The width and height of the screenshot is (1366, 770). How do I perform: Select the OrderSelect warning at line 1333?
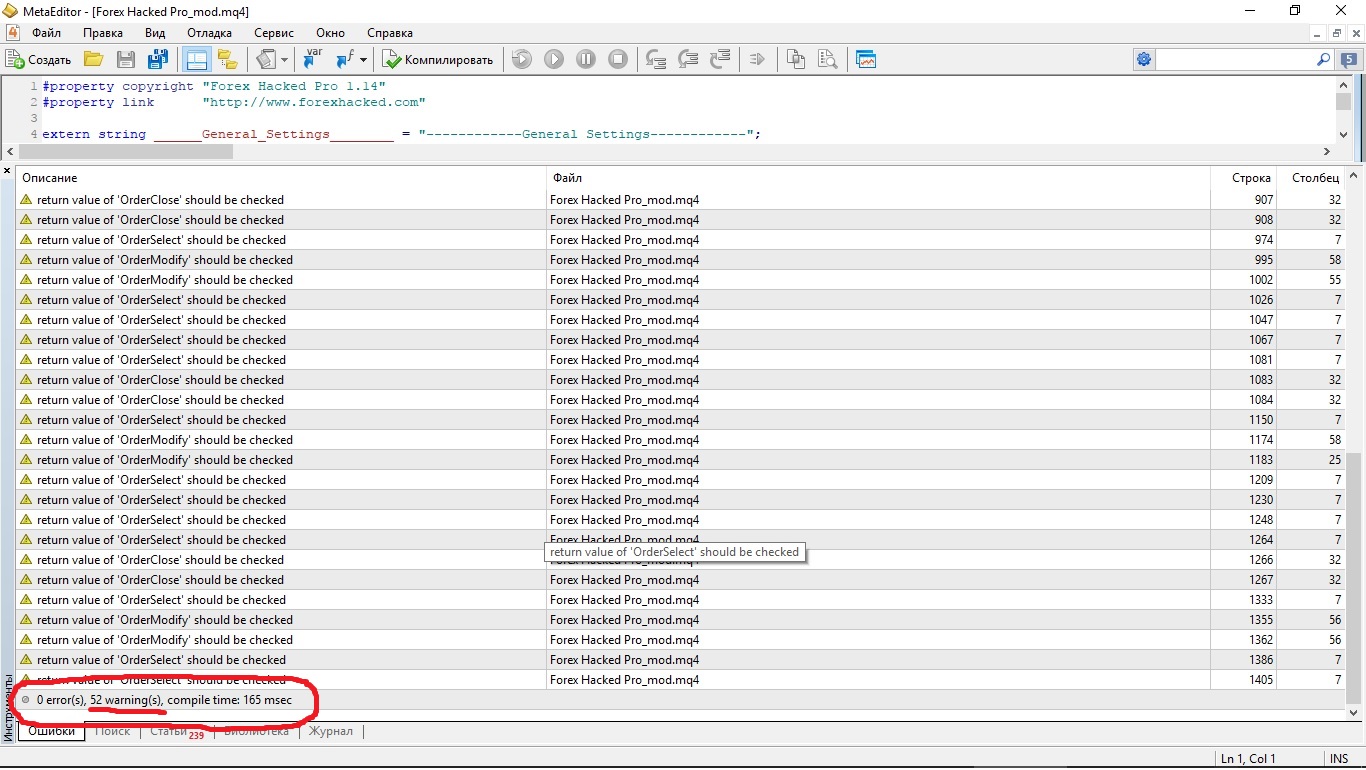coord(681,599)
